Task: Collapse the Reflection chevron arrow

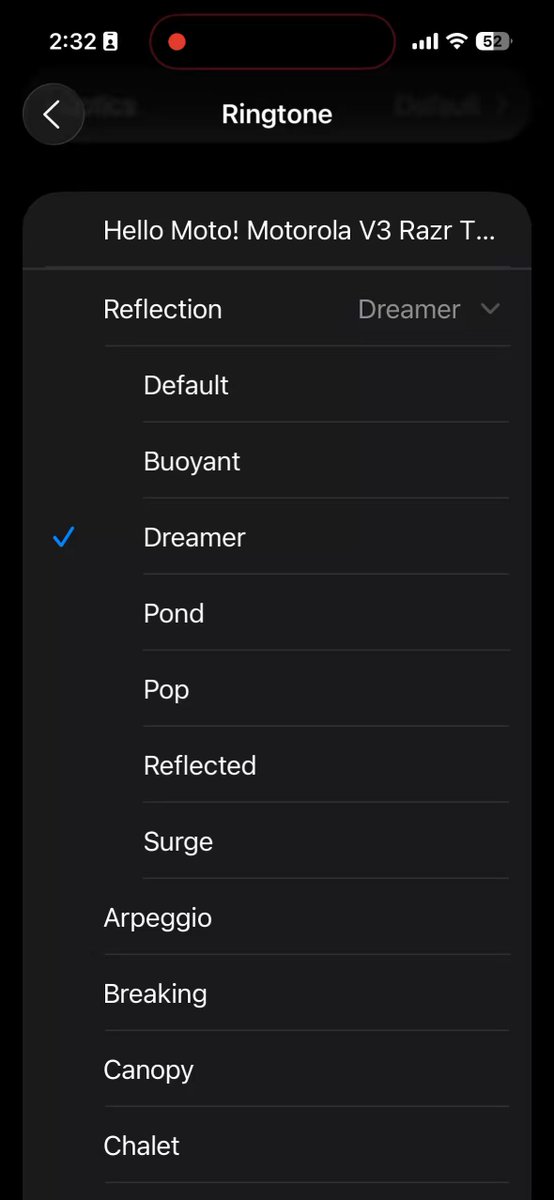Action: 490,309
